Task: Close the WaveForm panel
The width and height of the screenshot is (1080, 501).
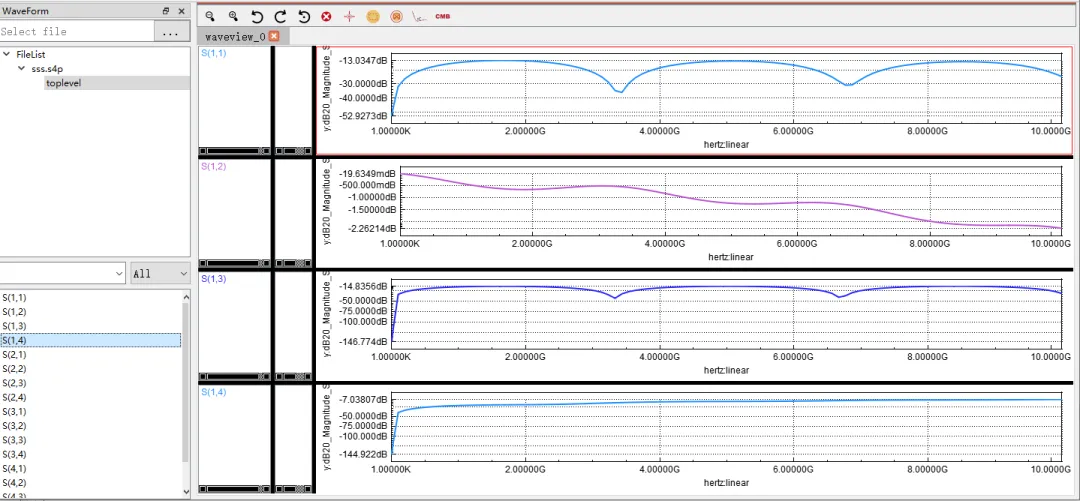Action: pyautogui.click(x=181, y=11)
